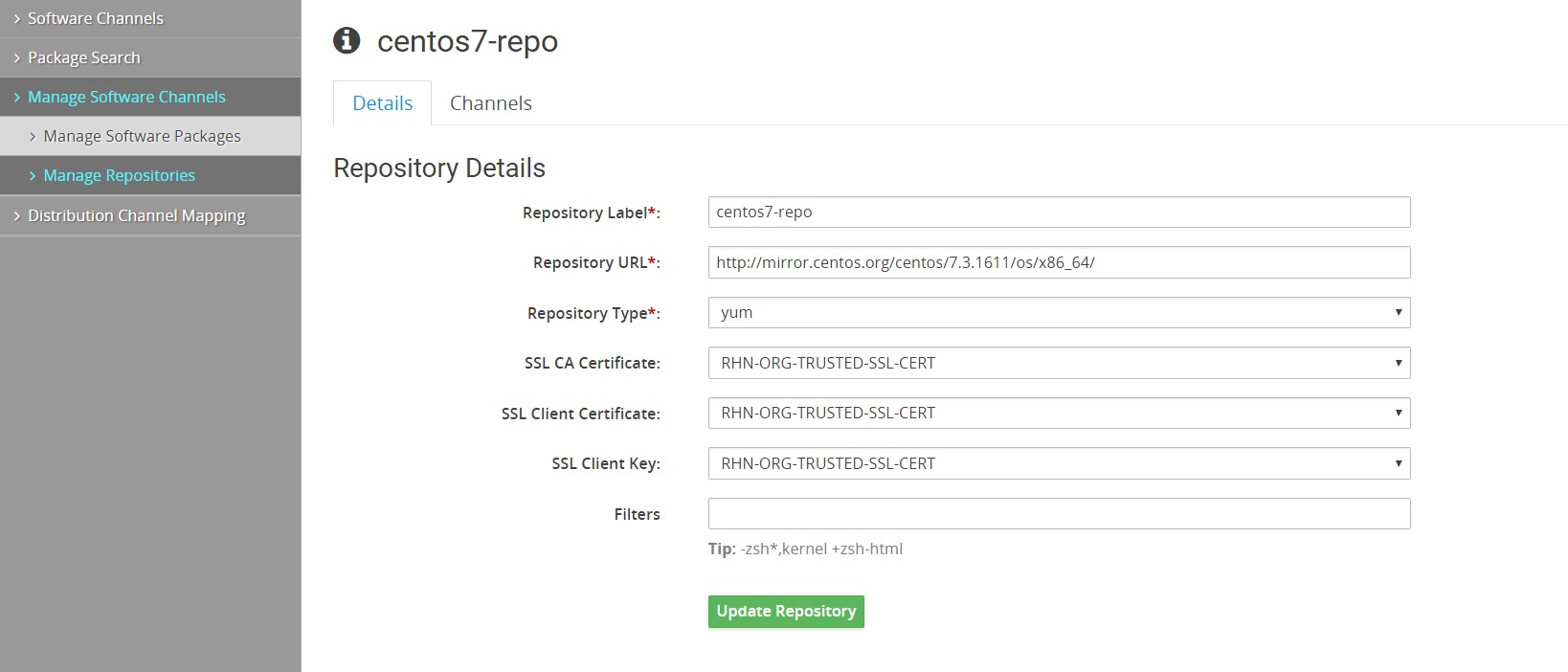Click the Update Repository button
Screen dimensions: 1568x672
(786, 612)
